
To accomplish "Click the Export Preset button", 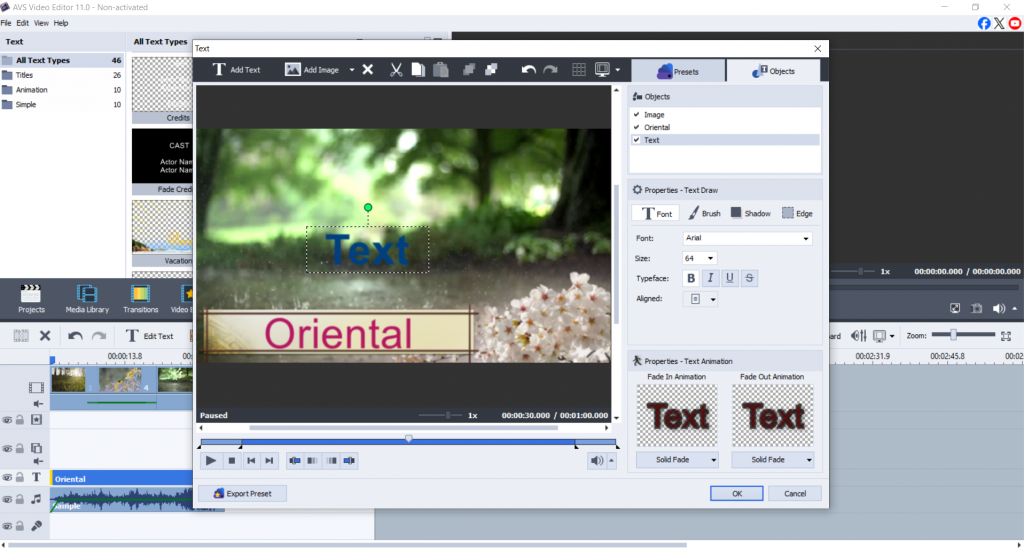I will [243, 493].
